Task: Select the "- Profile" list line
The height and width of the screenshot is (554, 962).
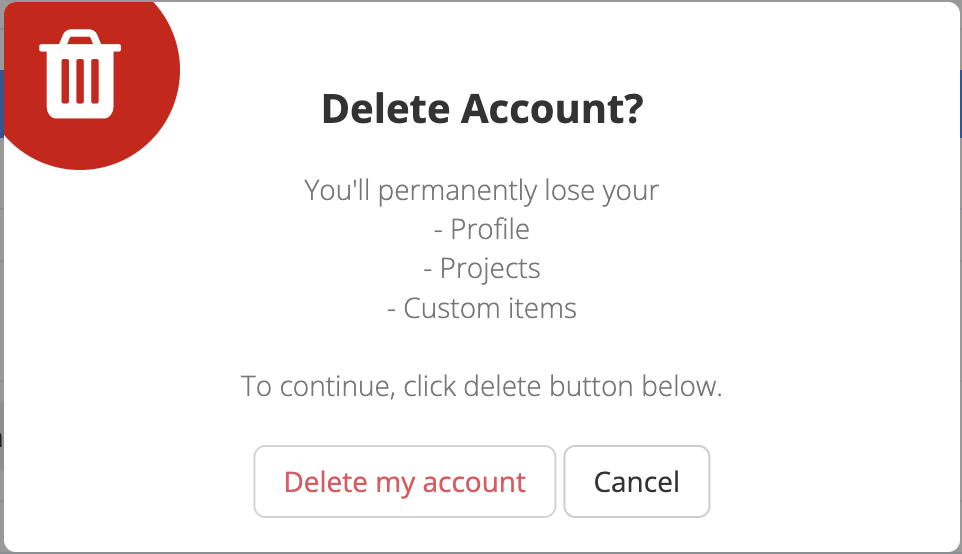Action: pos(481,229)
